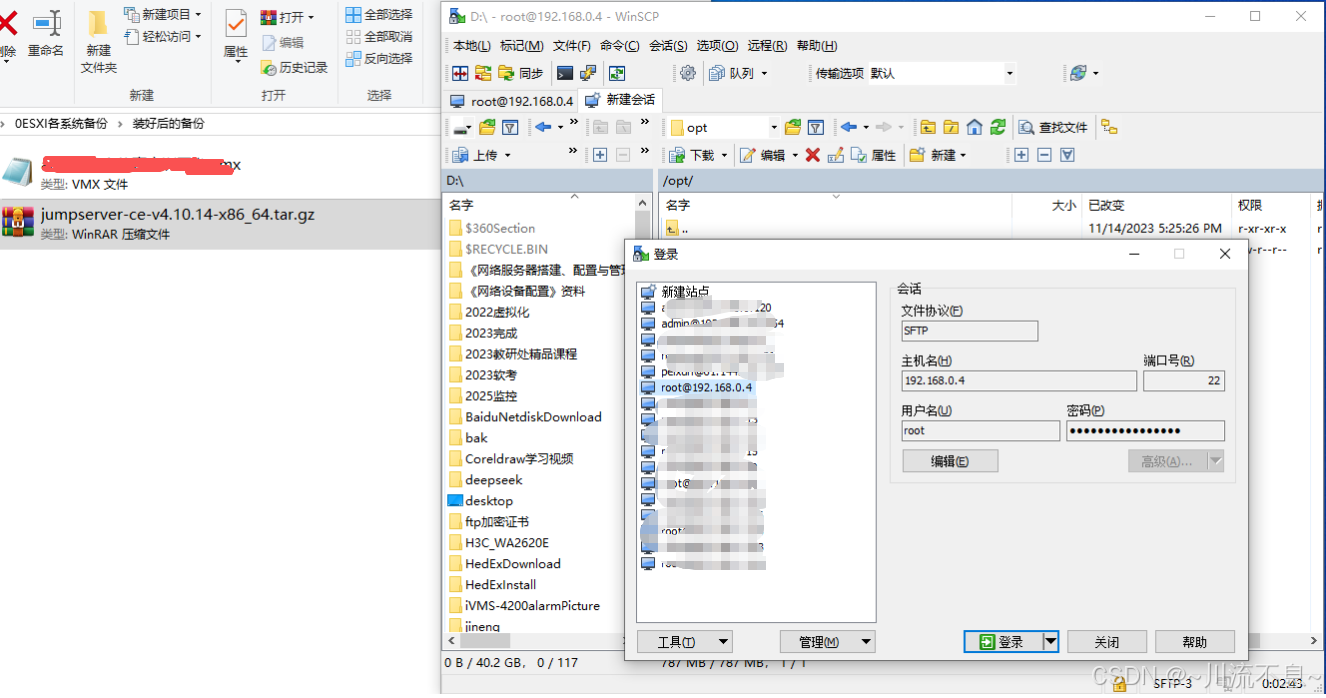Screen dimensions: 1326x698
Task: Click the 主机名 host name field
Action: tap(1019, 381)
